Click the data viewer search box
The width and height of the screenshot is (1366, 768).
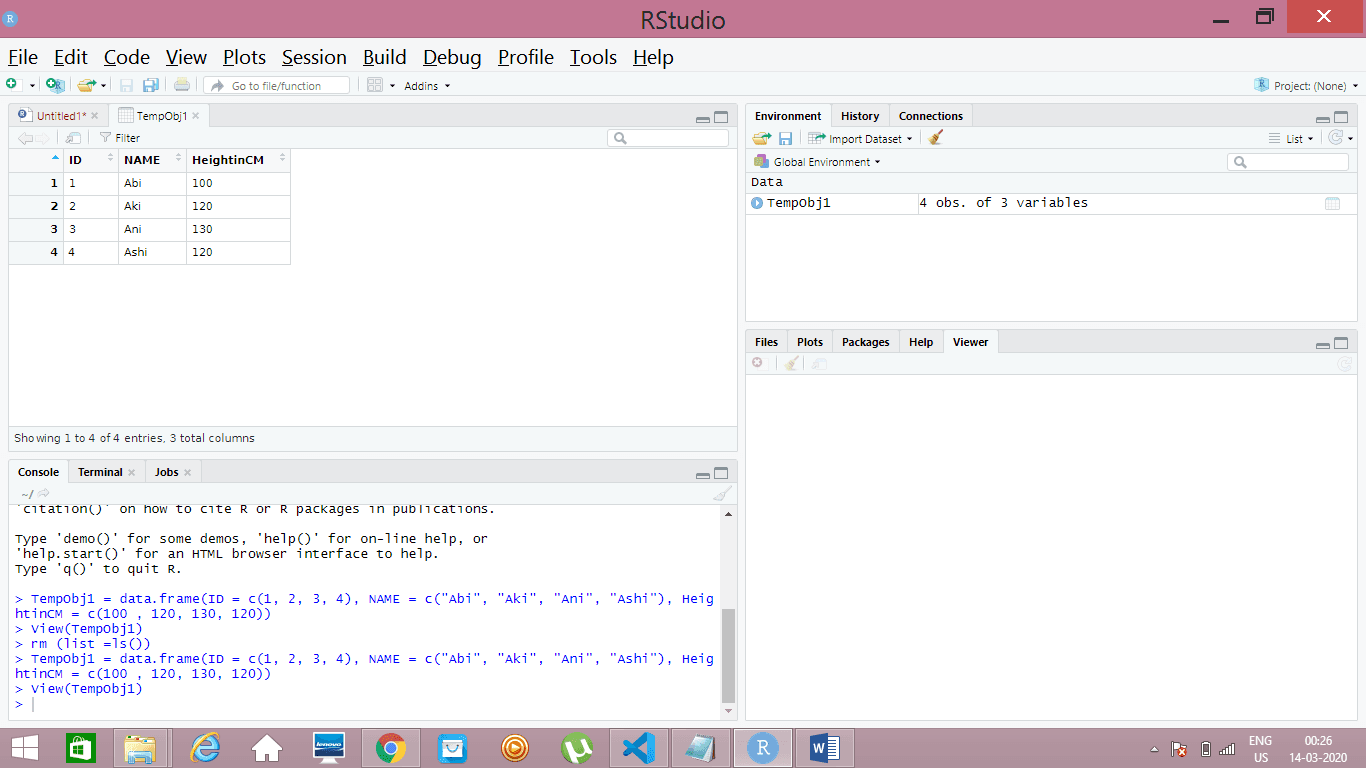click(x=668, y=138)
